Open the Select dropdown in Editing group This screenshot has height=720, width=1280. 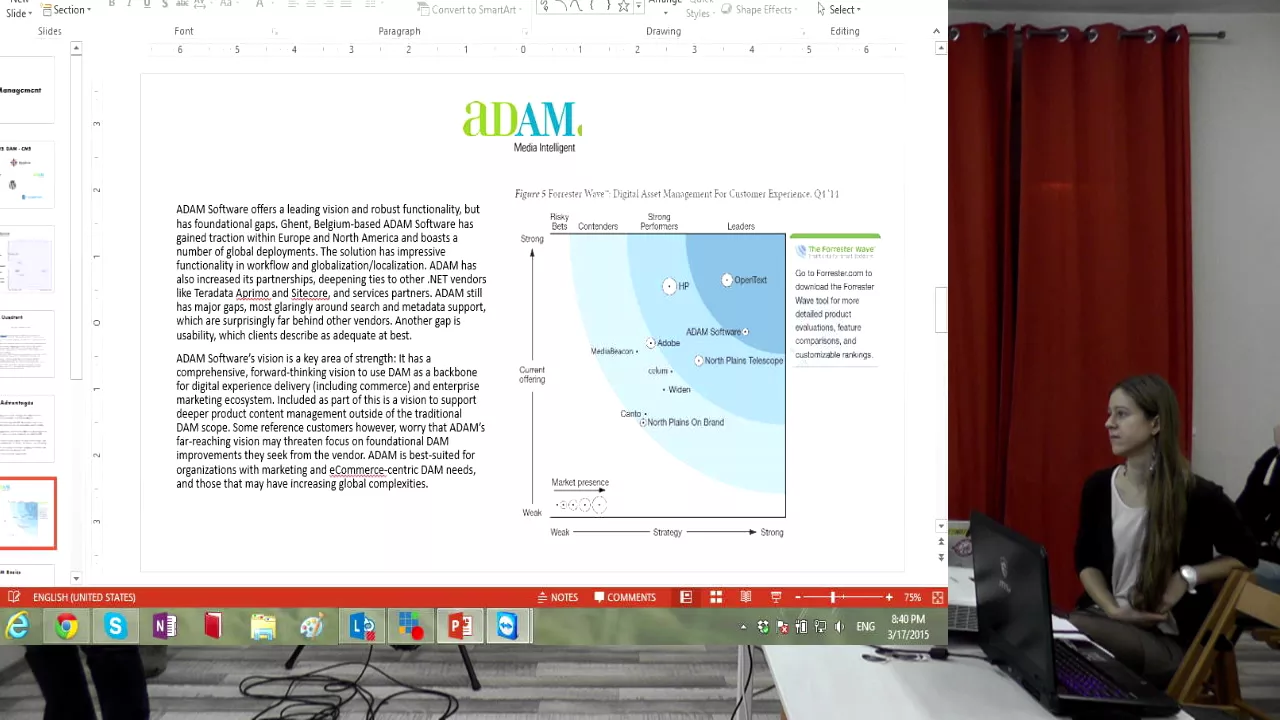(838, 9)
